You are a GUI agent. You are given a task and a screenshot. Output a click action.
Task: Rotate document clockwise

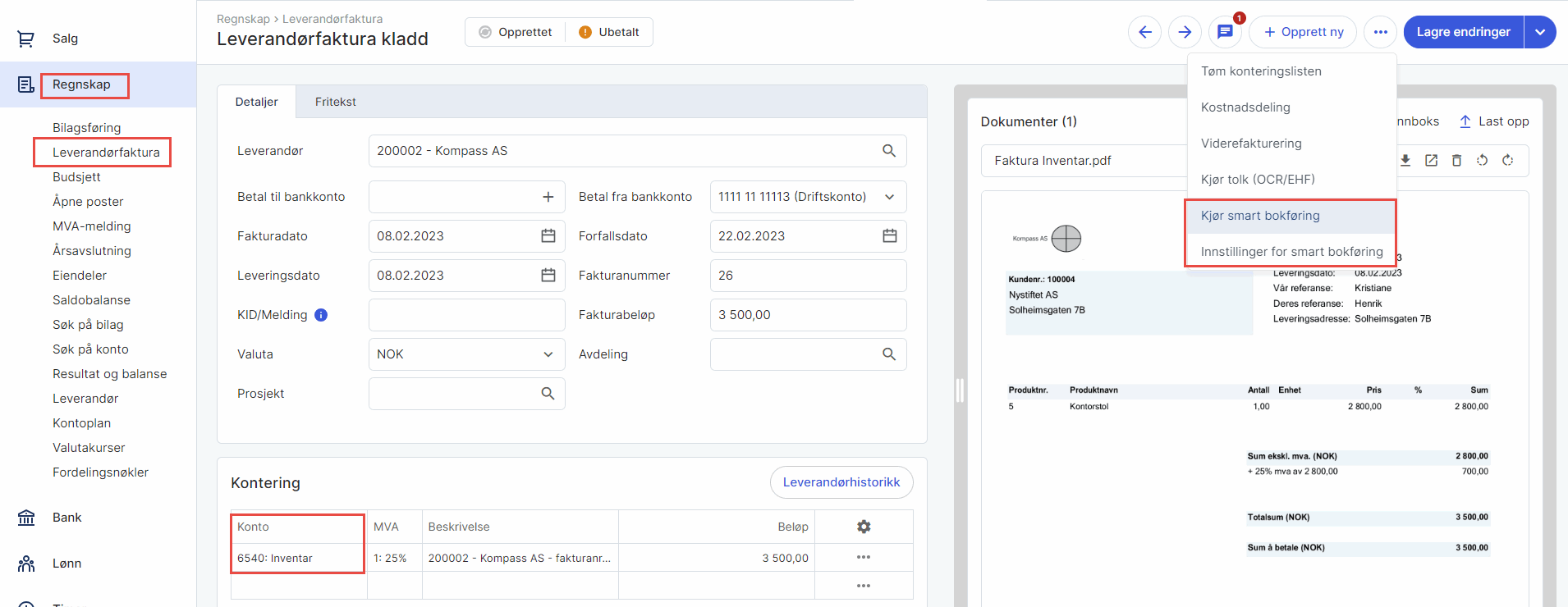(x=1507, y=161)
